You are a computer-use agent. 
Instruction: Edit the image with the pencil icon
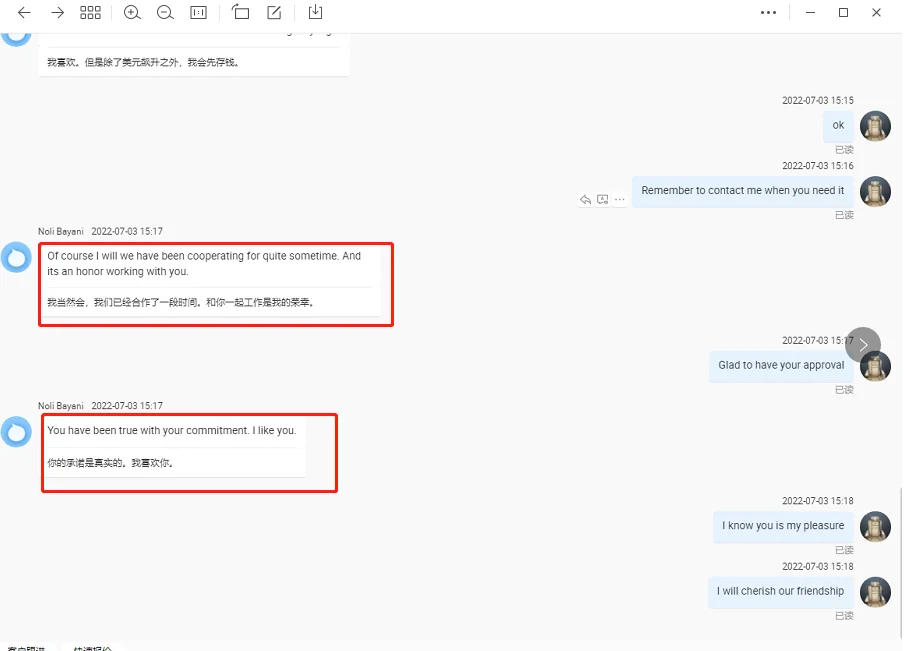coord(274,13)
